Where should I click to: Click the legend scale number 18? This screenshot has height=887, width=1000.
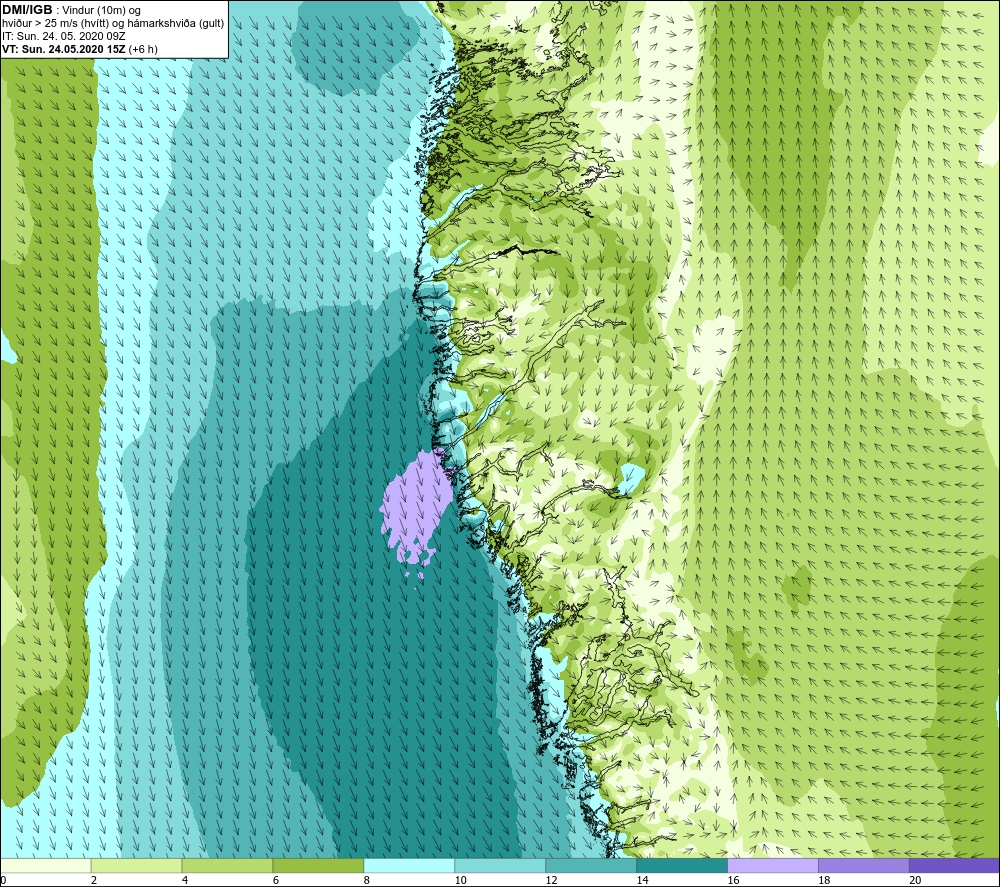[x=824, y=880]
